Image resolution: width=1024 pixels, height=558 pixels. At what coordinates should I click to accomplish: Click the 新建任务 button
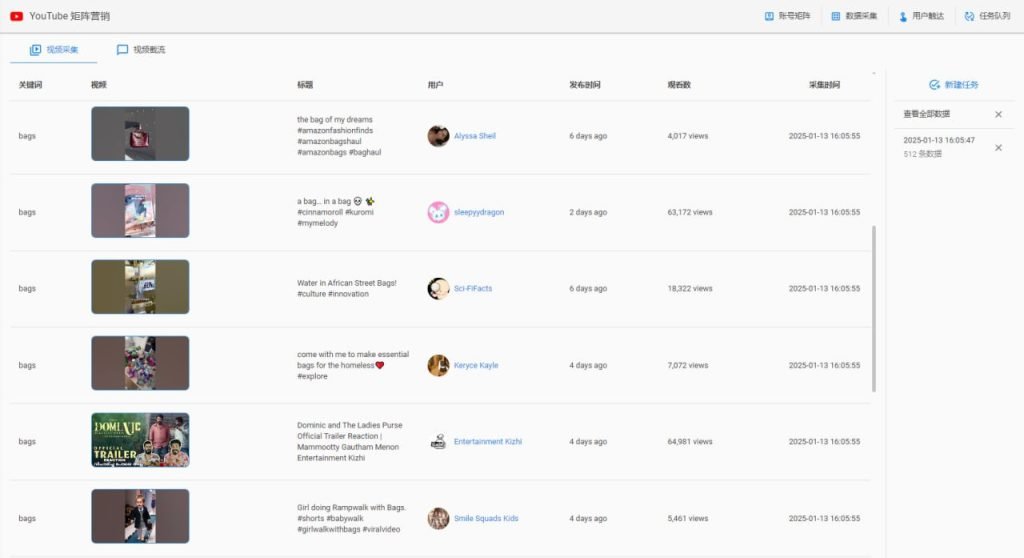(x=953, y=84)
